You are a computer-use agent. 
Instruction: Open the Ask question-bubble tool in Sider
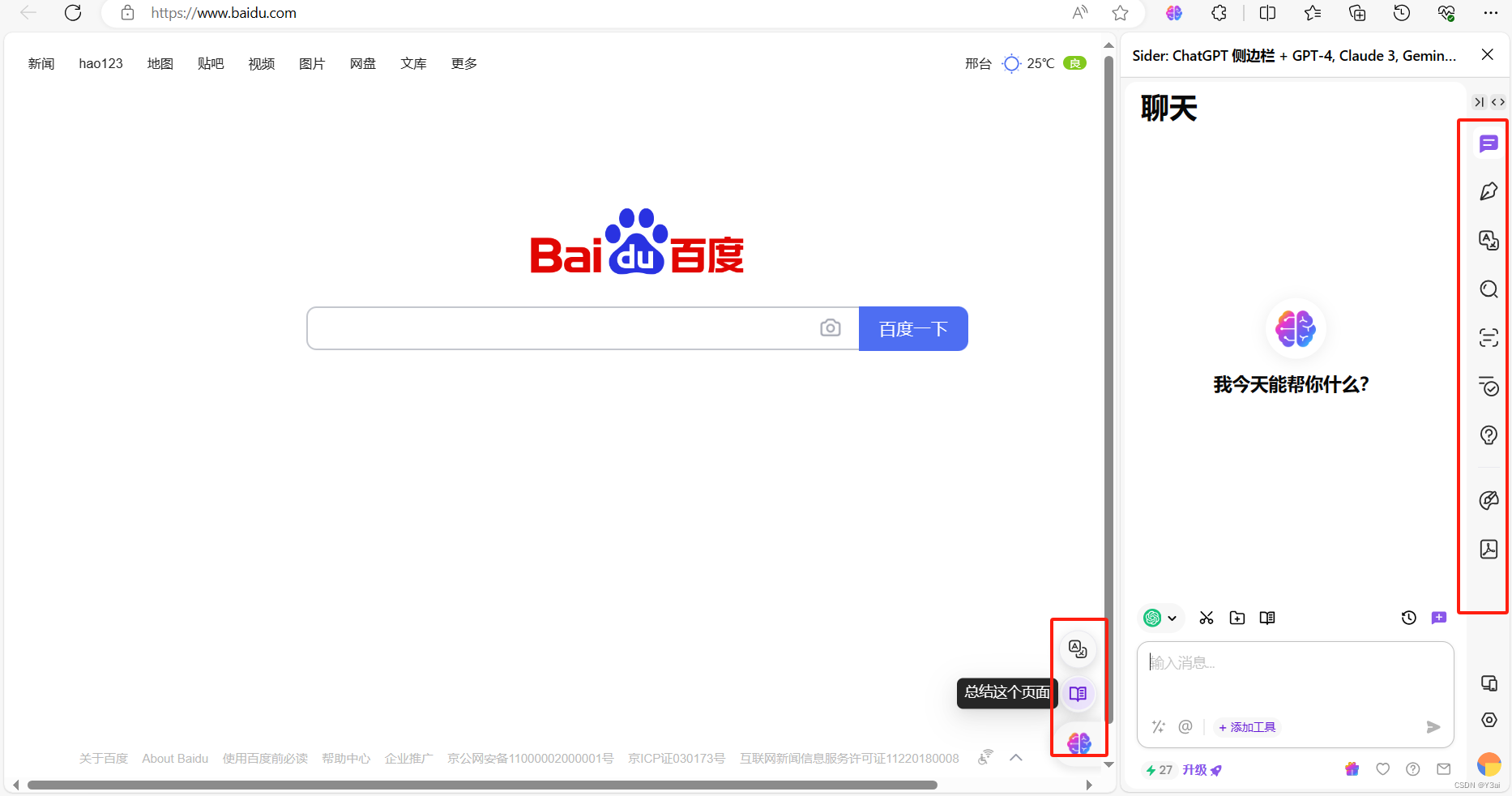[1489, 435]
